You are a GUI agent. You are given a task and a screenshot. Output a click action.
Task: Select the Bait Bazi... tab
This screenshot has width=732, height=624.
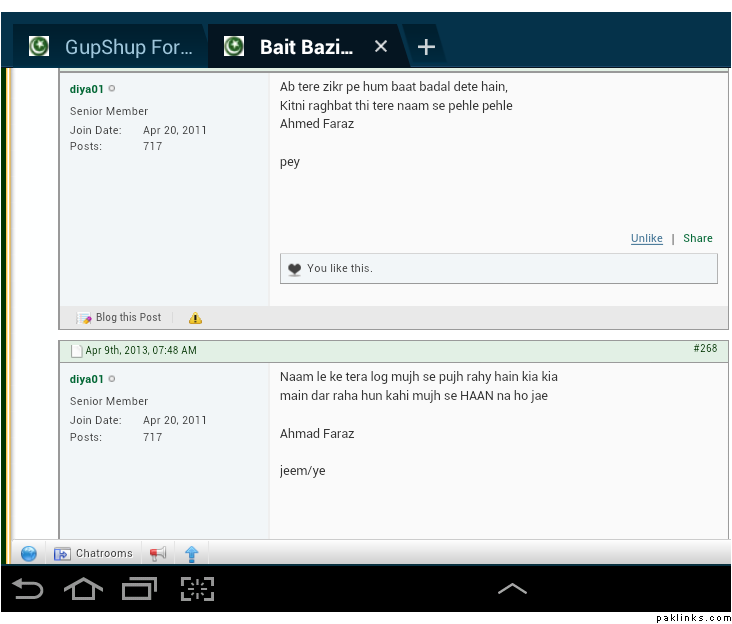300,47
